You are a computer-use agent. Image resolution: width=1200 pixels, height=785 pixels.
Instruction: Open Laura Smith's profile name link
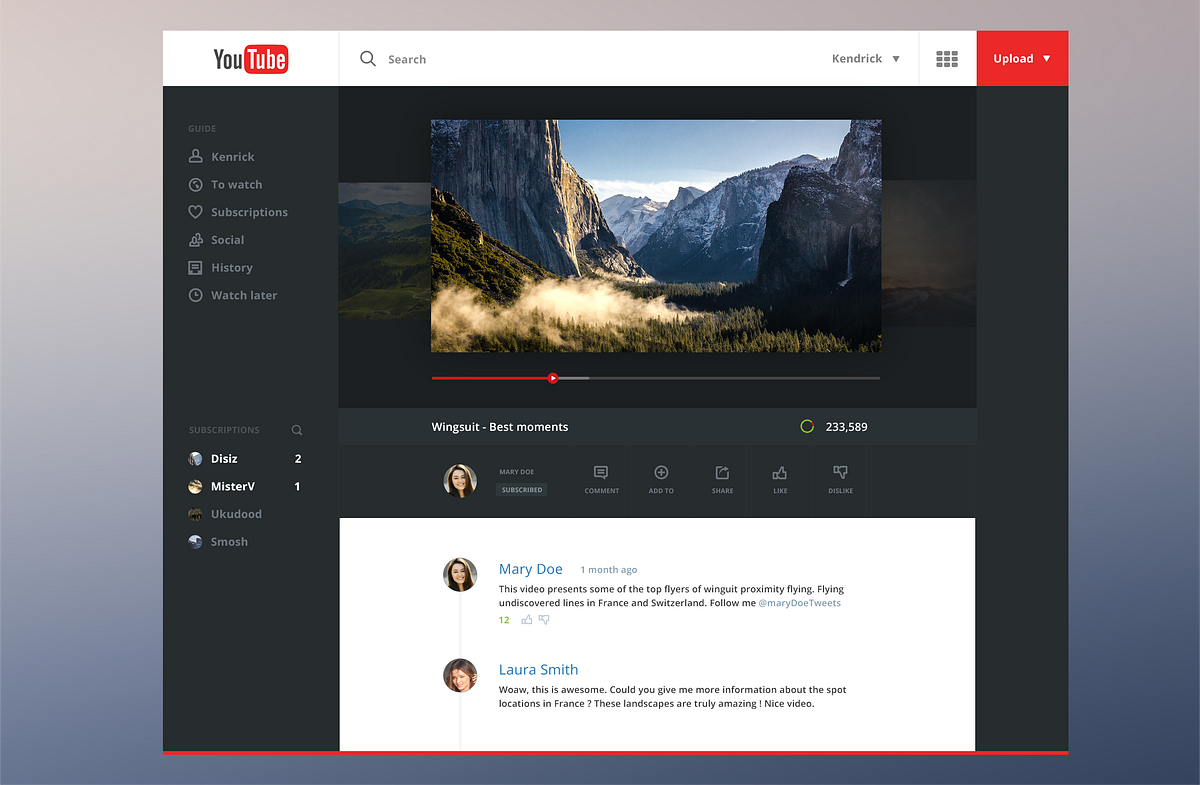[x=538, y=670]
